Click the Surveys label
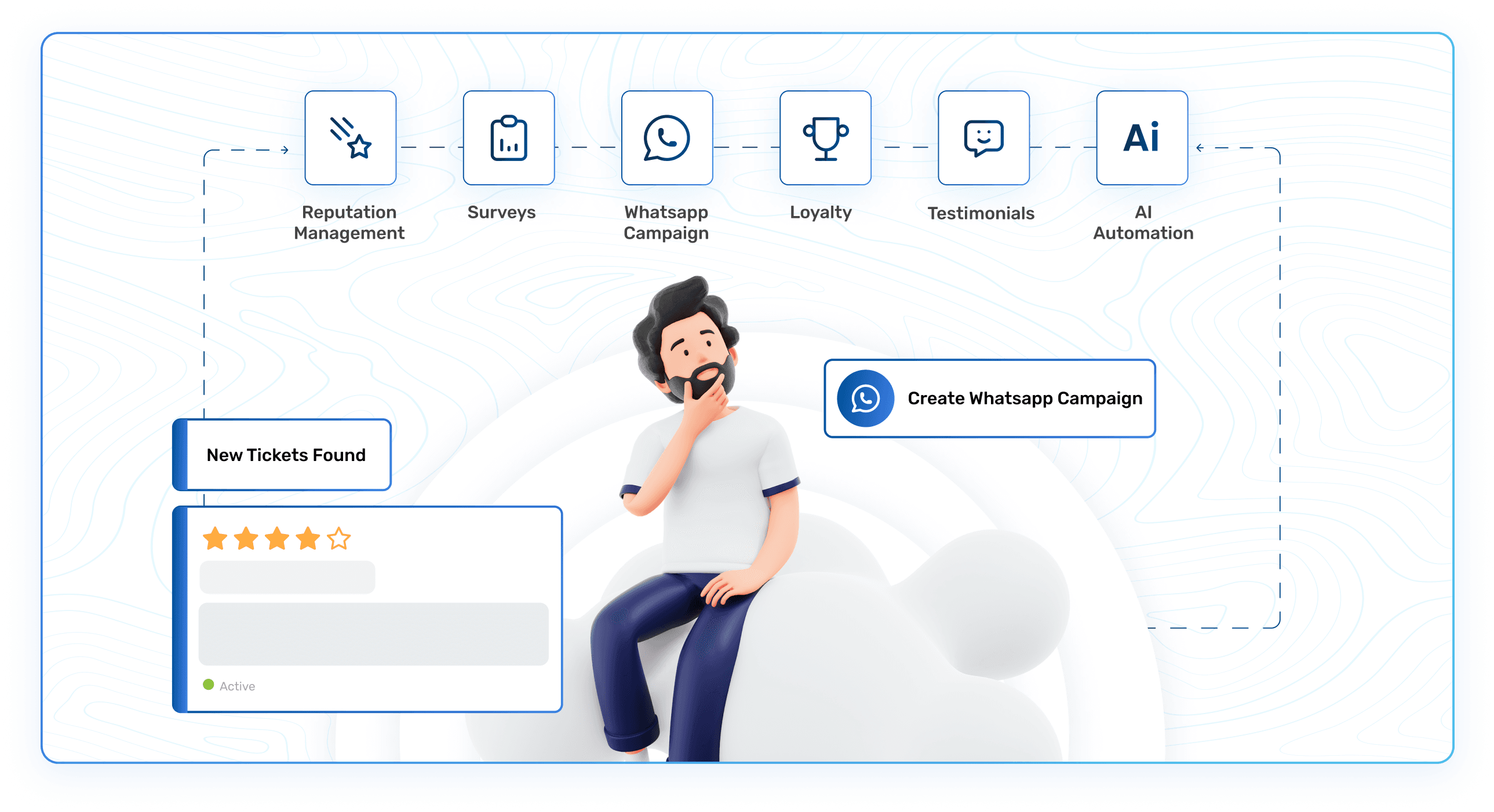This screenshot has width=1494, height=812. [x=502, y=212]
